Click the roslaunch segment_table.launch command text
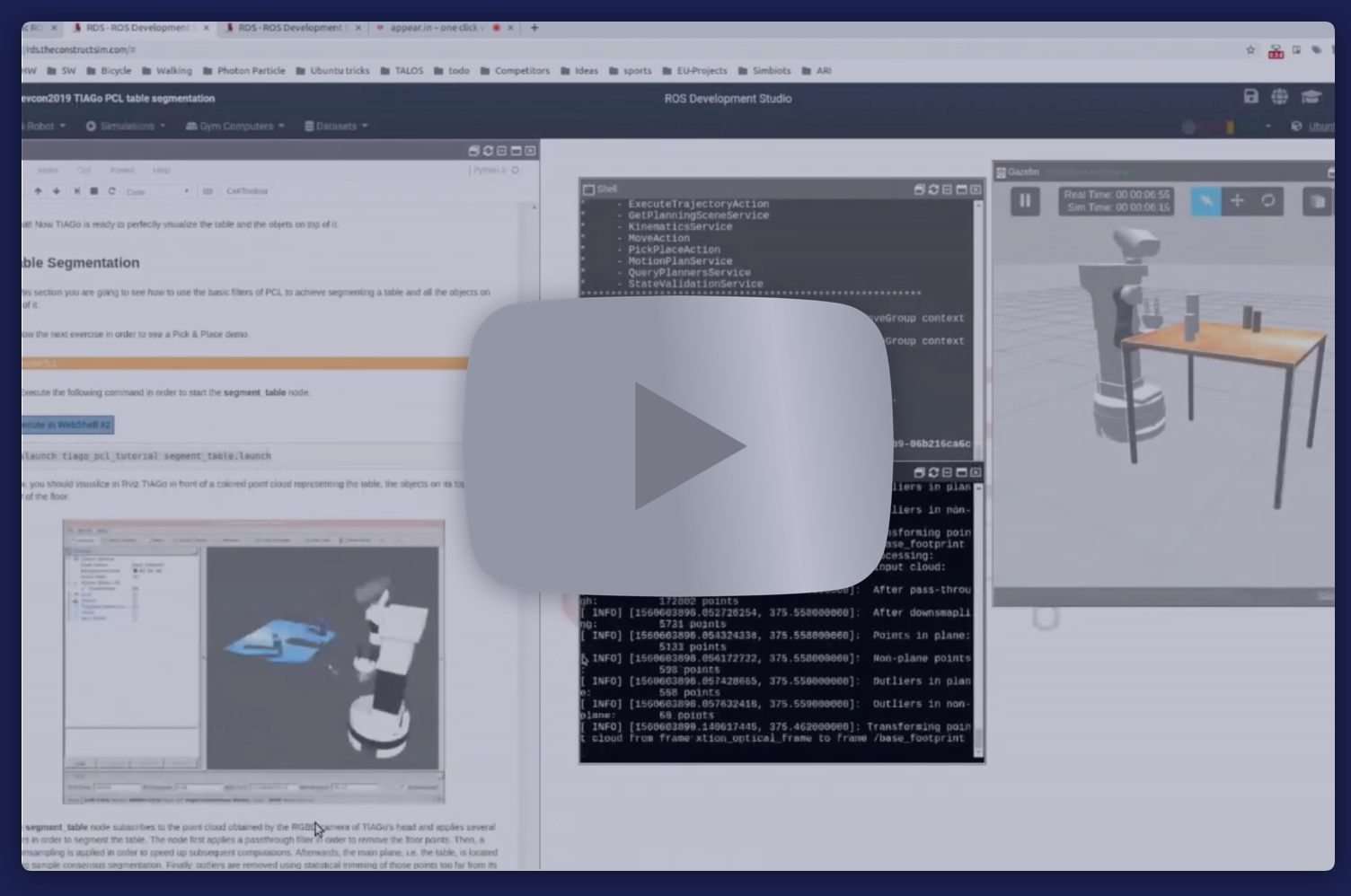This screenshot has width=1351, height=896. 146,456
